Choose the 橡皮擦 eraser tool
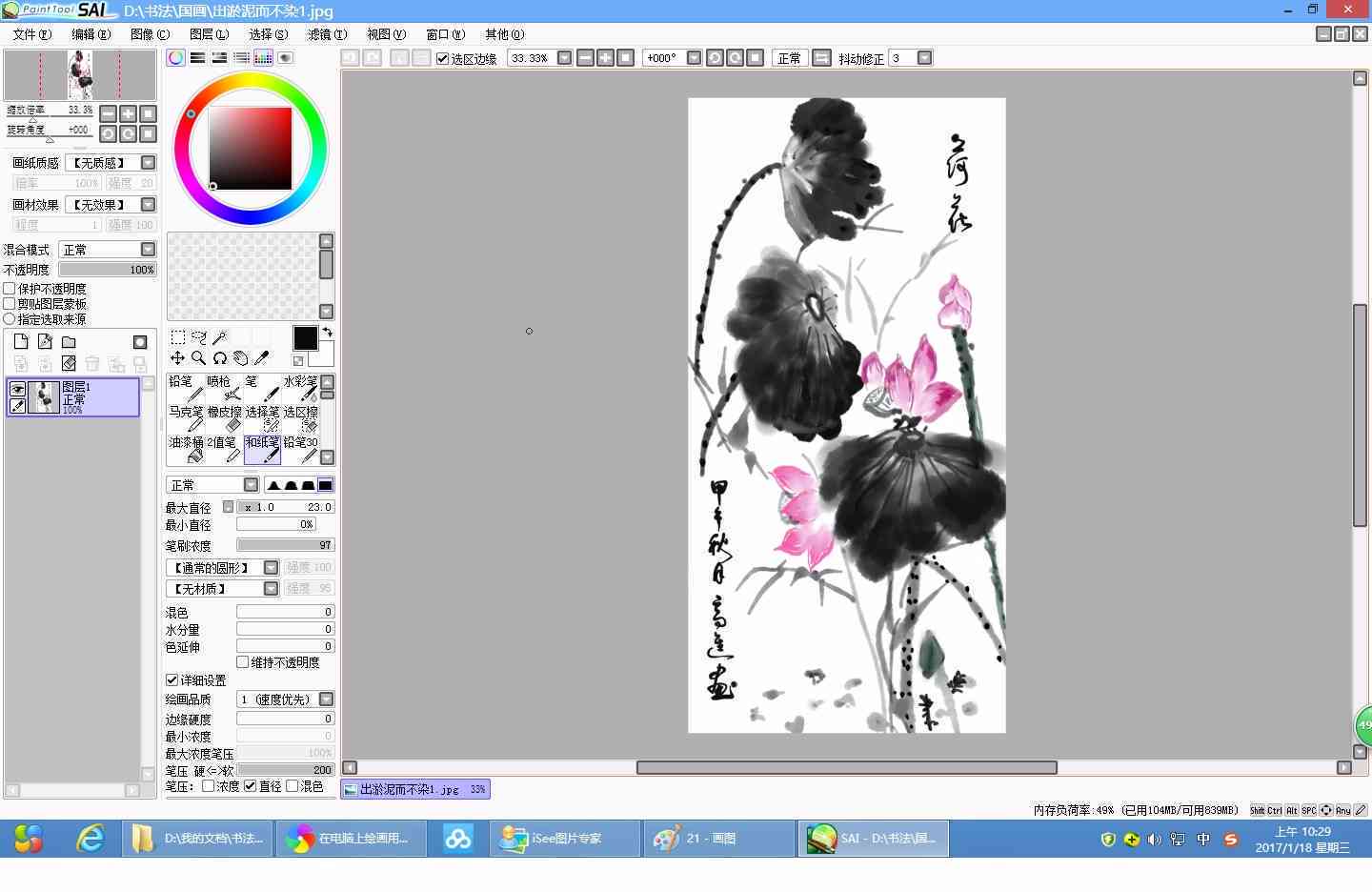Screen dimensions: 1372x892 224,419
